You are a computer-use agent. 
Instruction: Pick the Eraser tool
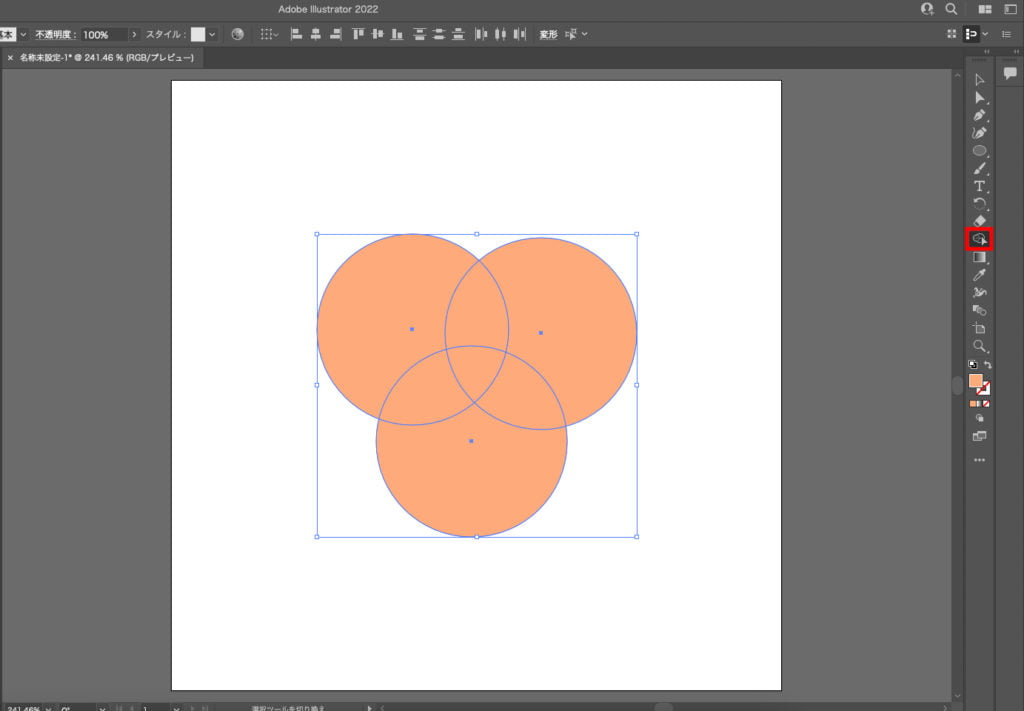pos(979,221)
